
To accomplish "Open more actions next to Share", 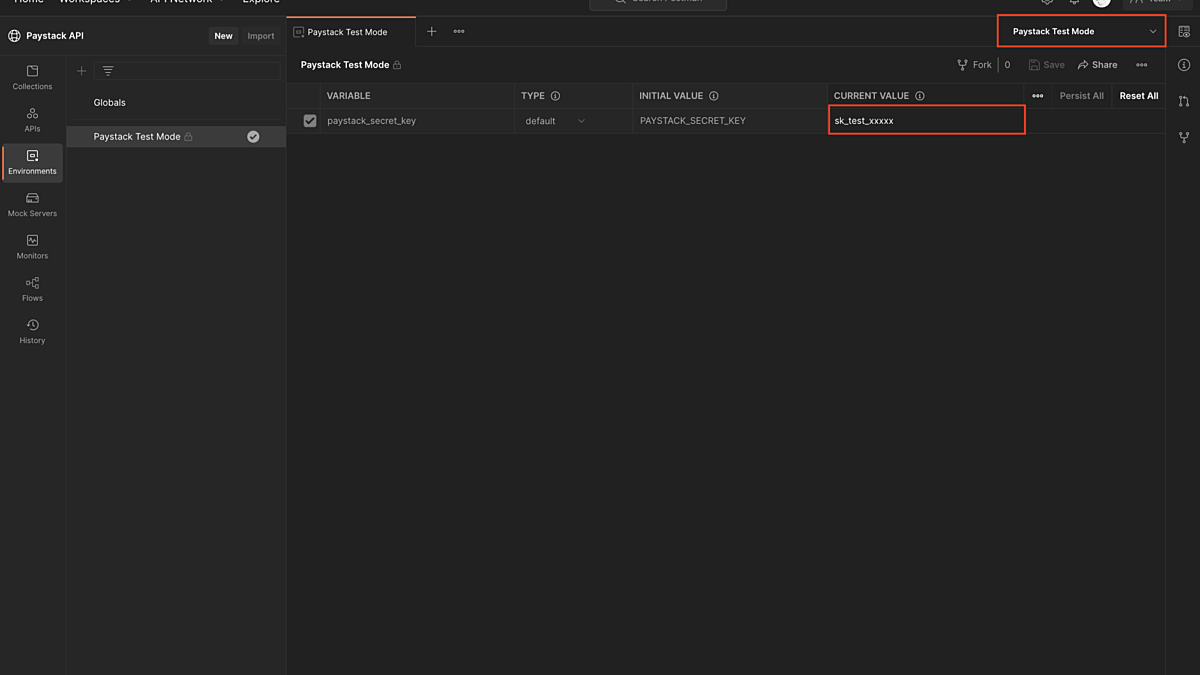I will (x=1142, y=65).
